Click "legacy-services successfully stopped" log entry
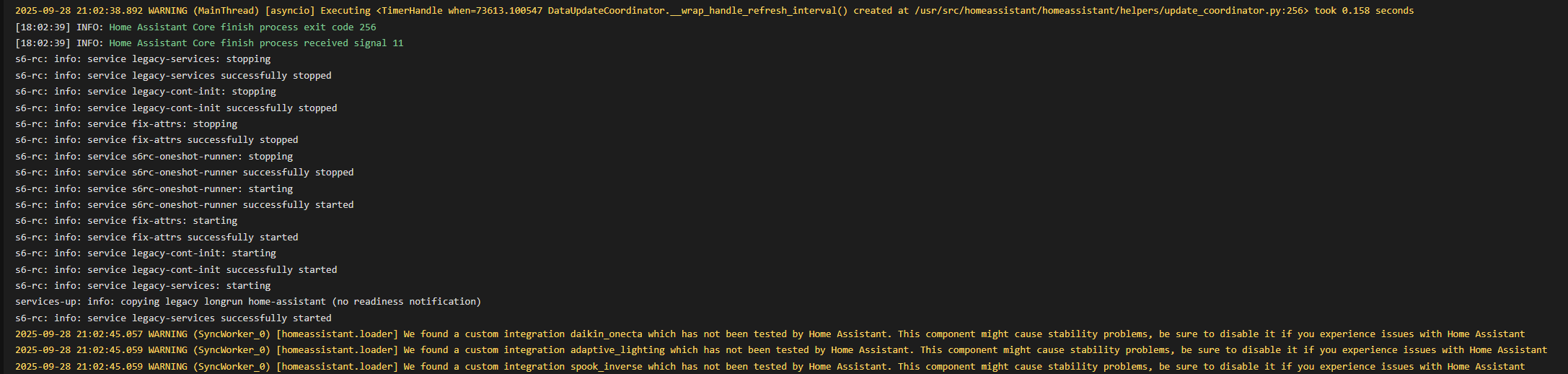The height and width of the screenshot is (374, 1568). pos(173,76)
